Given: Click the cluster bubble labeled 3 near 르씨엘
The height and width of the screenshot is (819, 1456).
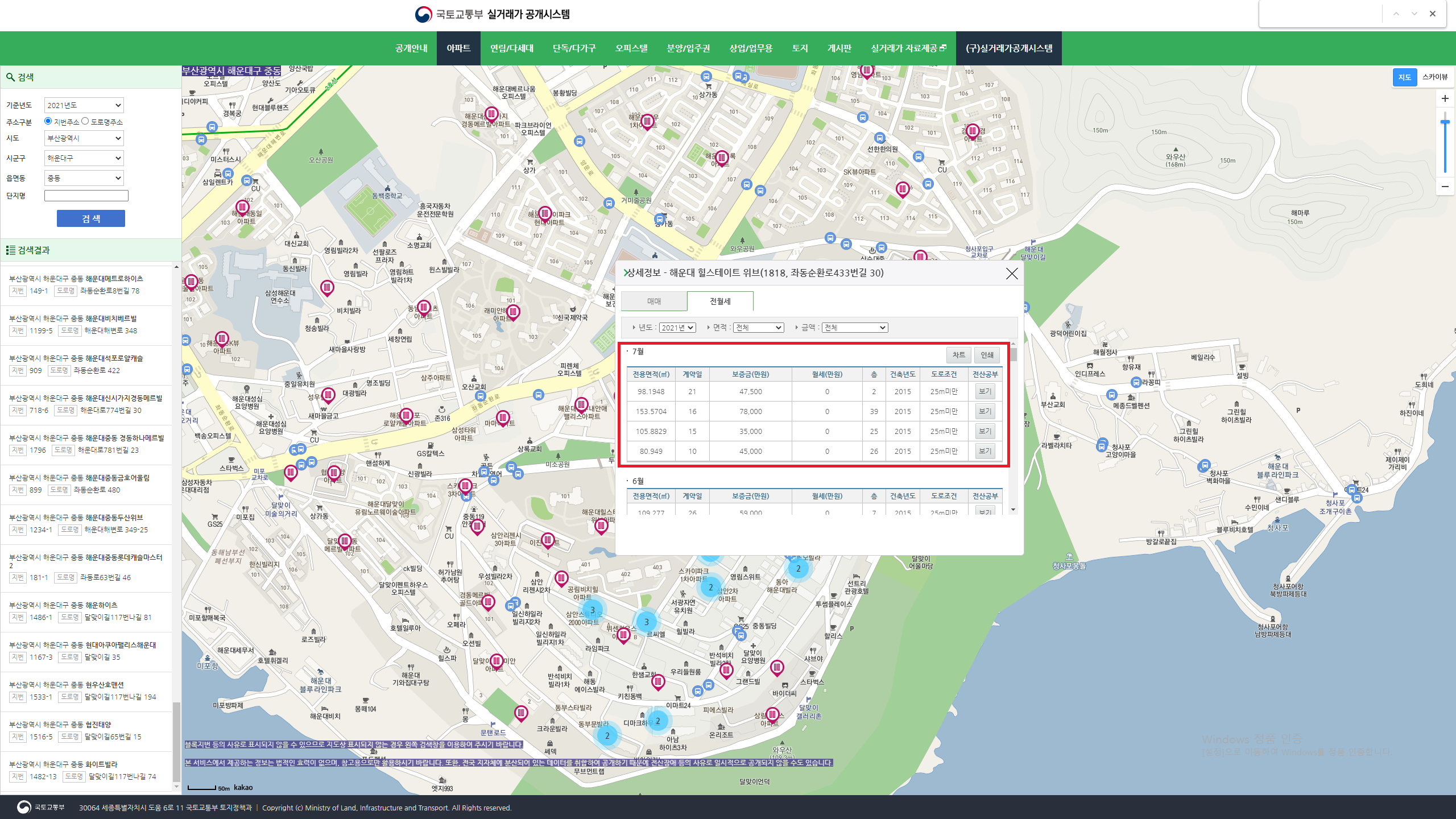Looking at the screenshot, I should (x=646, y=622).
